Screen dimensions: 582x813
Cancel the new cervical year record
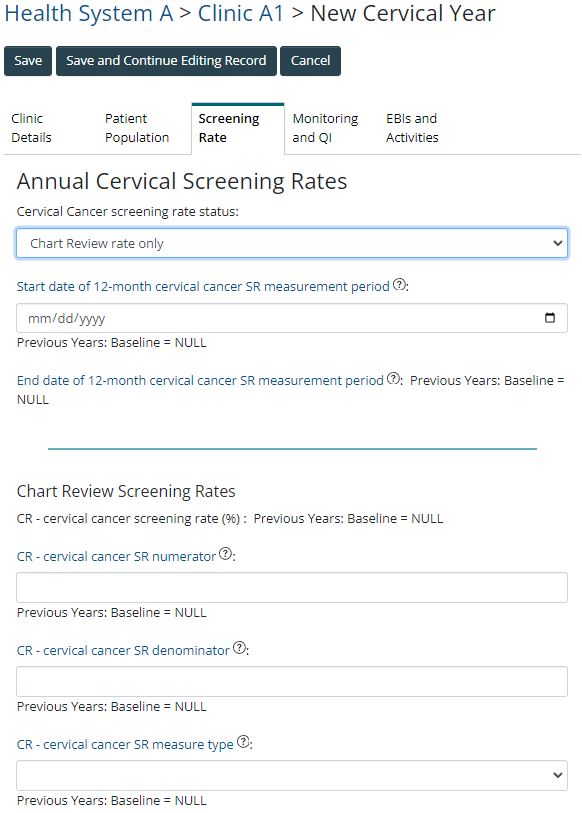tap(310, 61)
